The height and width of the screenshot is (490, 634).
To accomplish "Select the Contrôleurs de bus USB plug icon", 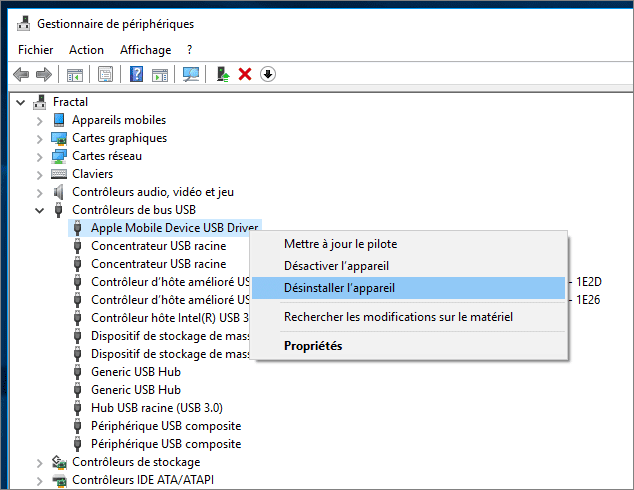I will [59, 210].
